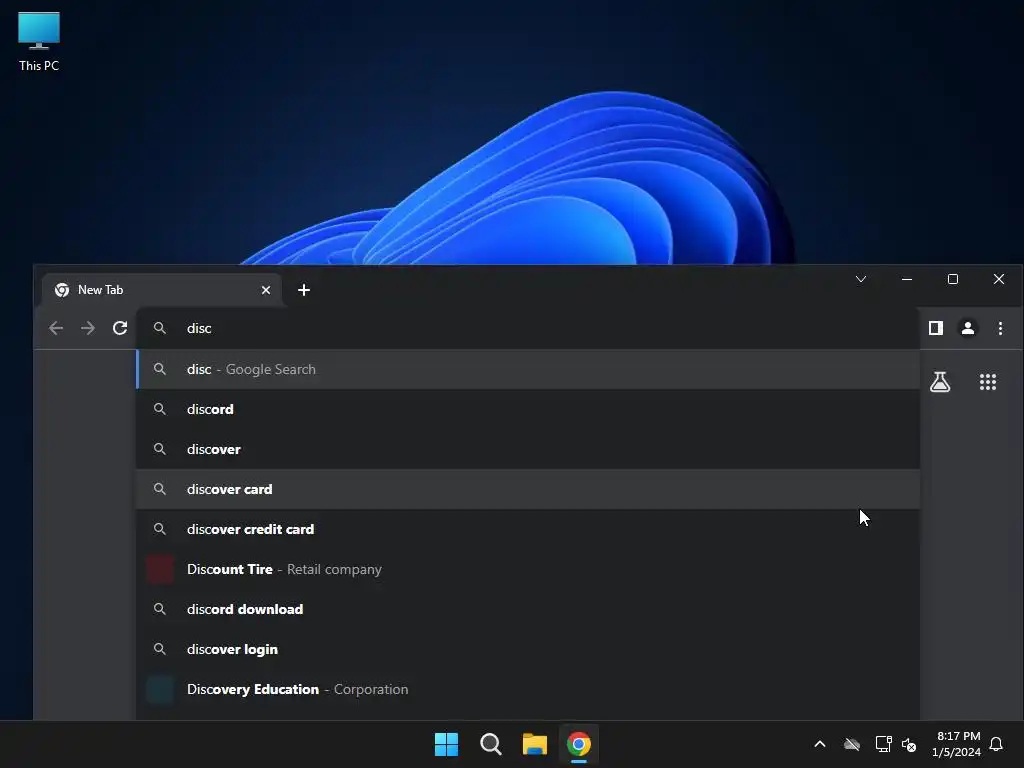
Task: Click Discovery Education logo thumbnail
Action: [160, 689]
